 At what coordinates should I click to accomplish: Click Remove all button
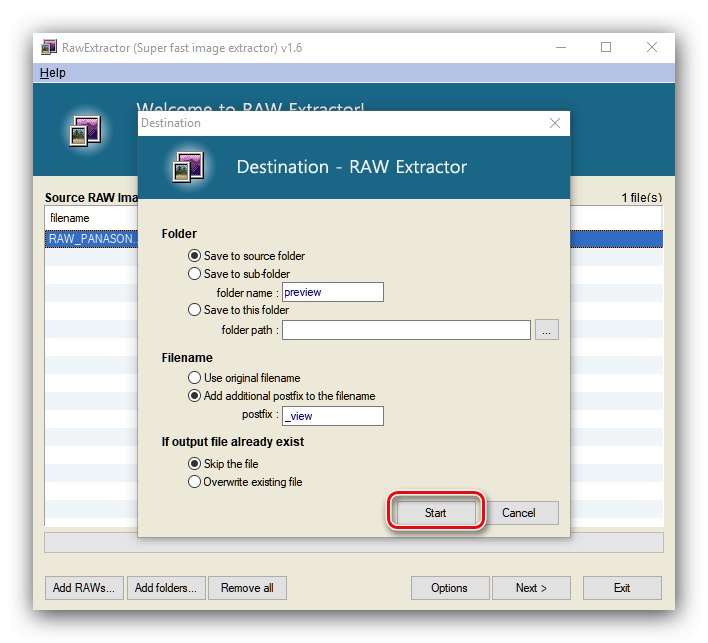pos(247,588)
